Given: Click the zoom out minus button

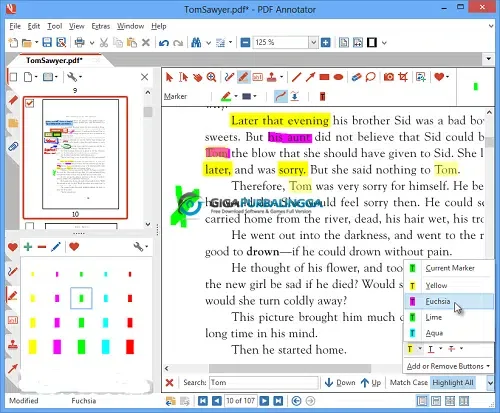Looking at the screenshot, I should point(245,42).
